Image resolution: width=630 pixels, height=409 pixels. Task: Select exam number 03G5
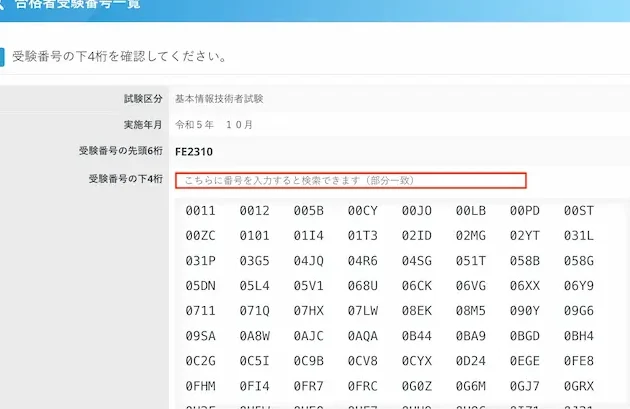[x=254, y=261]
